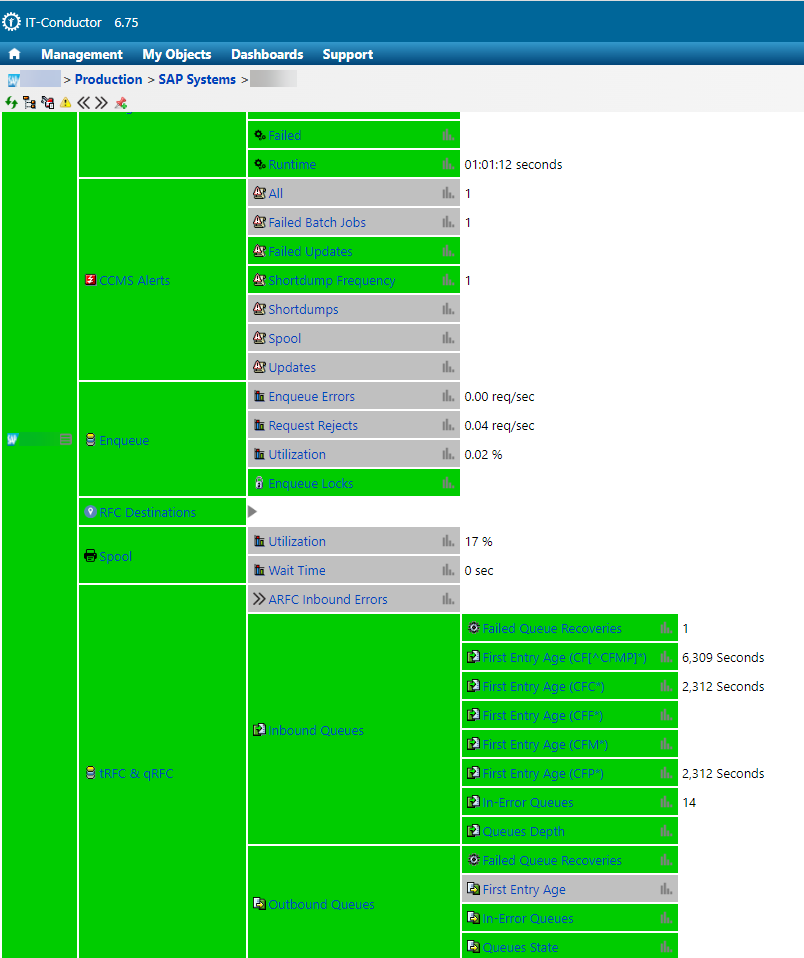Open chart icon for Failed Batch Jobs

coord(447,223)
